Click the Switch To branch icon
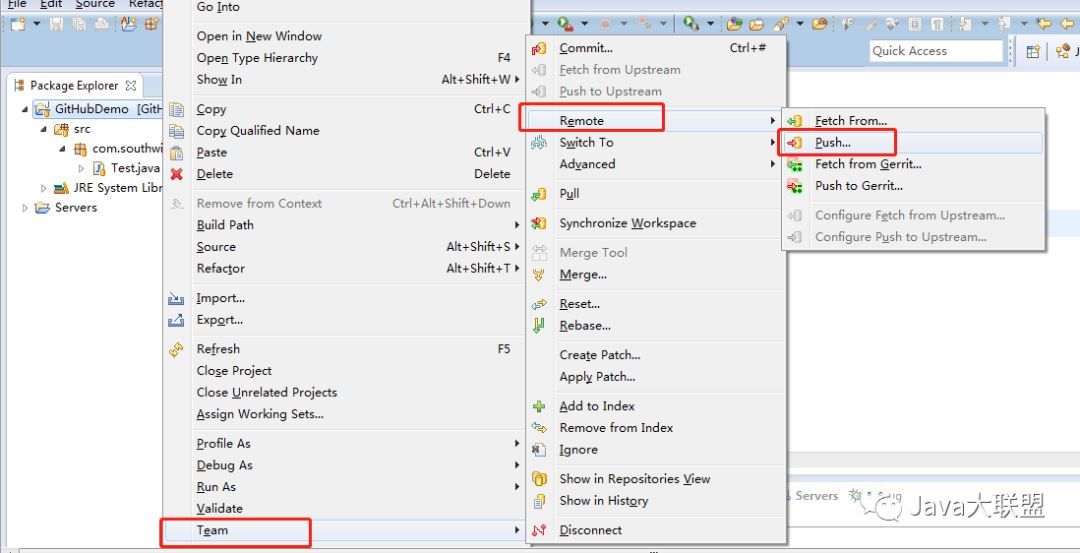Image resolution: width=1080 pixels, height=553 pixels. click(x=539, y=143)
